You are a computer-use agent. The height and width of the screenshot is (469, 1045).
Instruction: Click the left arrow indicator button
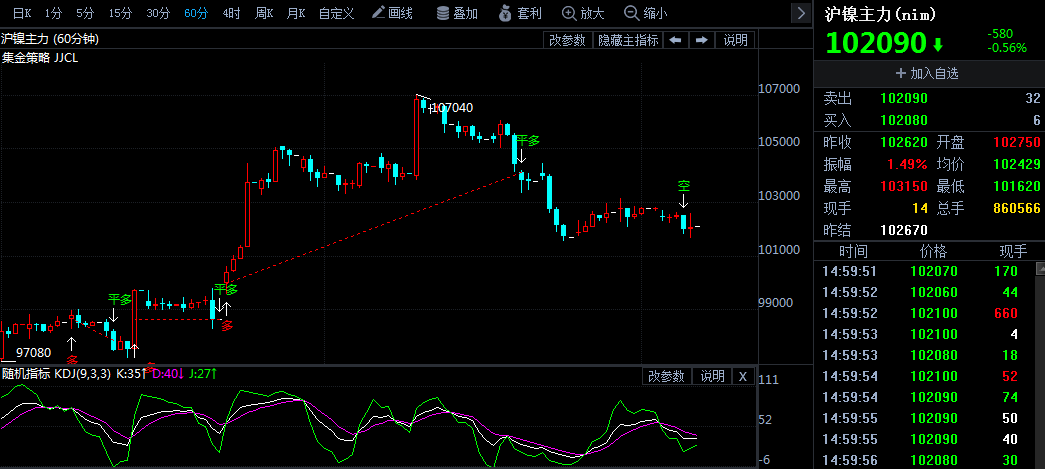coord(675,40)
